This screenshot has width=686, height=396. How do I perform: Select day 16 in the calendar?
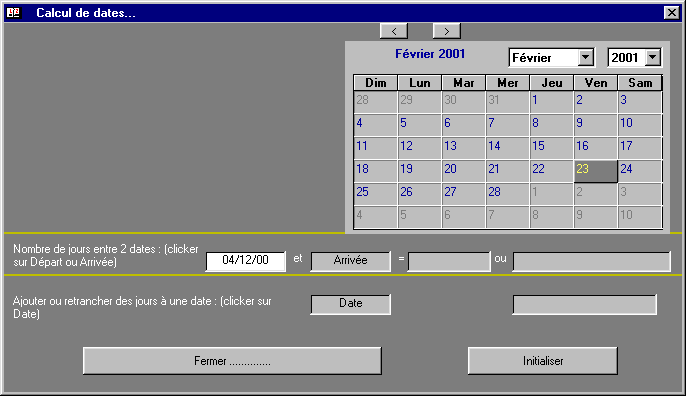click(595, 148)
